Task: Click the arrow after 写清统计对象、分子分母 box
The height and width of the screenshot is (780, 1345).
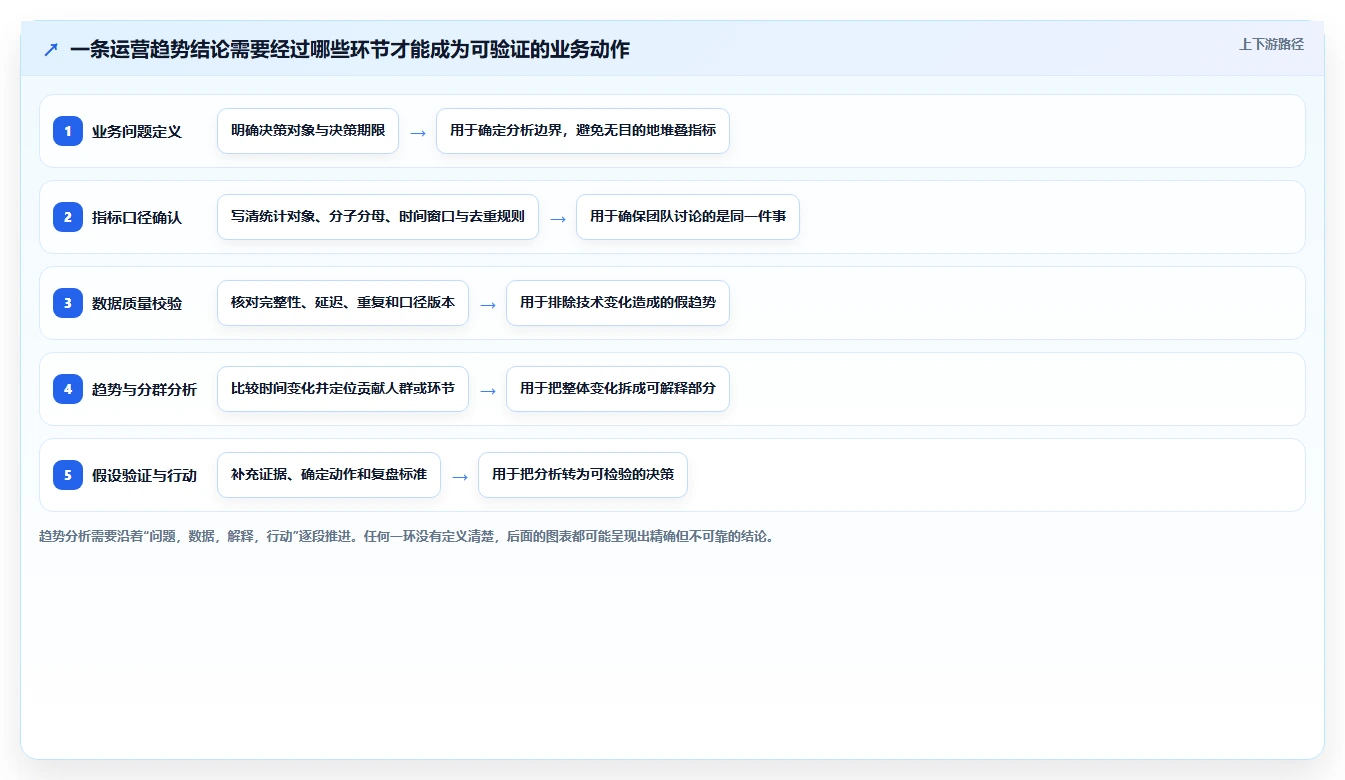Action: (x=558, y=218)
